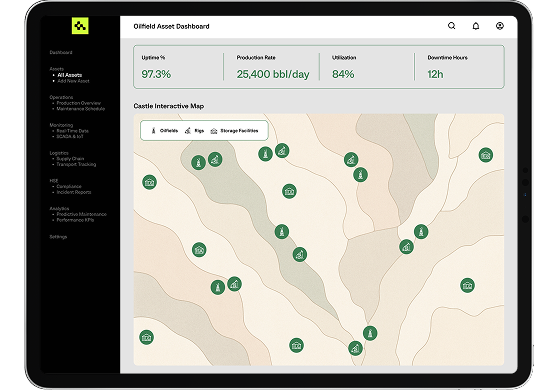The image size is (560, 391).
Task: Select the storage marker at the map's bottom center
Action: point(296,345)
